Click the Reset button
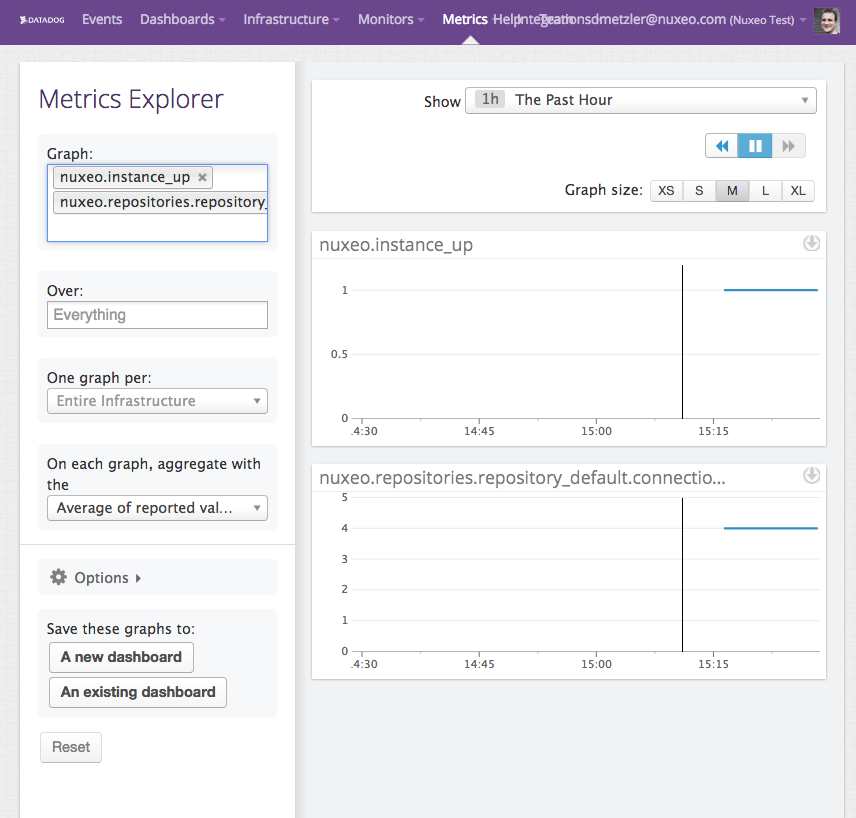Screen dimensions: 856x818 coord(71,747)
